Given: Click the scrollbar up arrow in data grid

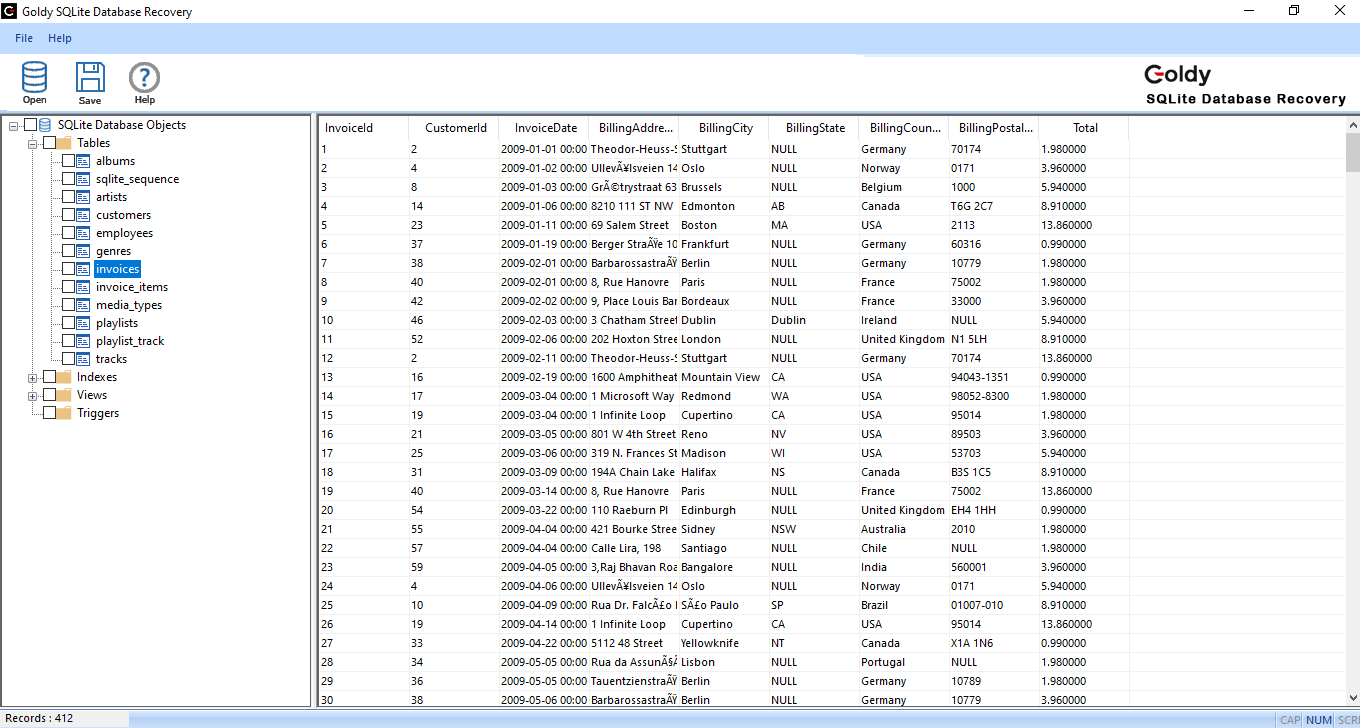Looking at the screenshot, I should click(x=1352, y=123).
